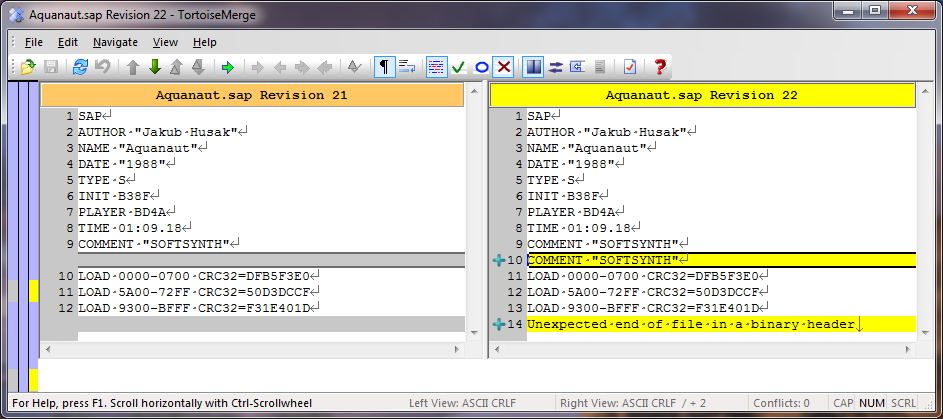Image resolution: width=943 pixels, height=419 pixels.
Task: Click the first grey left-arrow icon
Action: pyautogui.click(x=280, y=67)
